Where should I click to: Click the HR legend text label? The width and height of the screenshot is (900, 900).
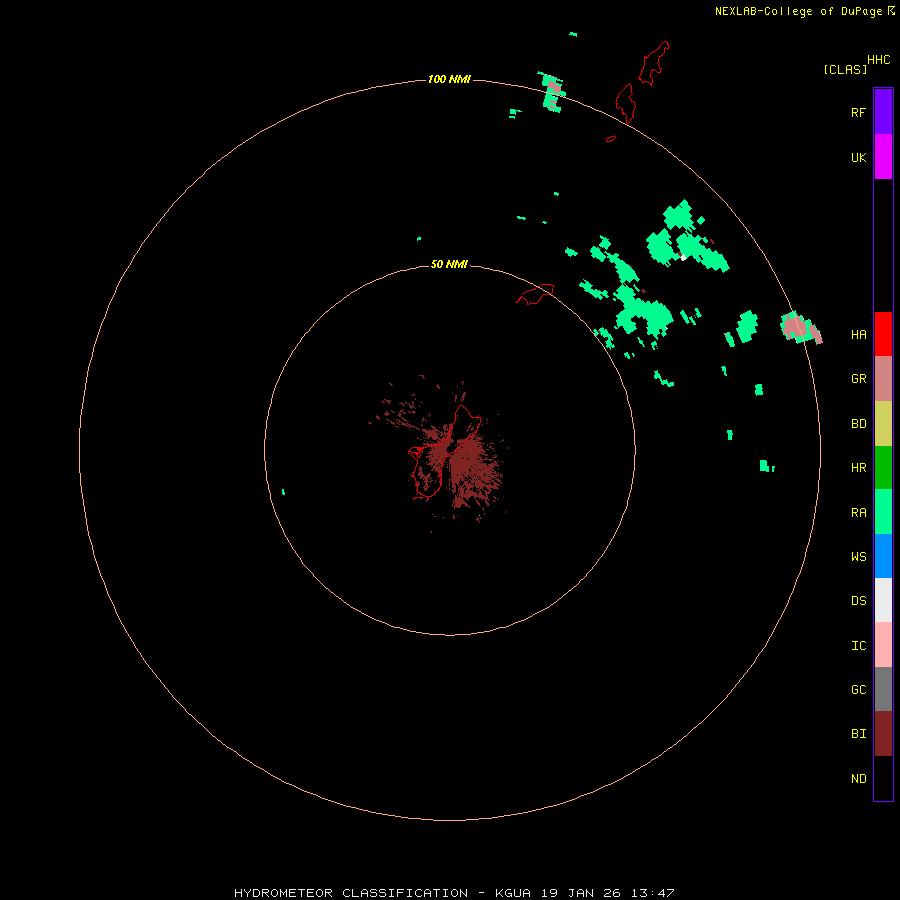(858, 468)
